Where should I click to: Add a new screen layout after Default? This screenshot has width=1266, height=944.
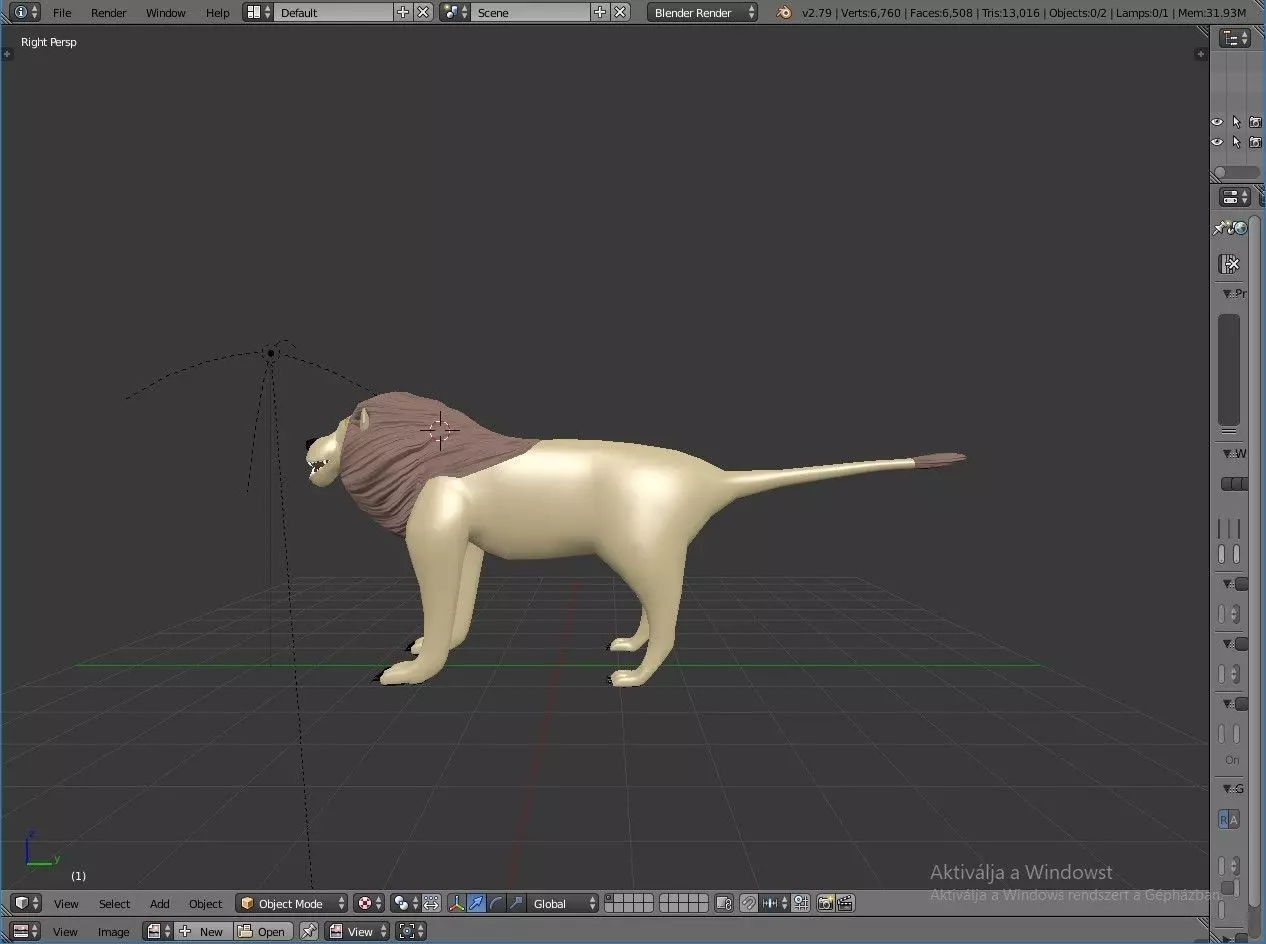(x=403, y=12)
